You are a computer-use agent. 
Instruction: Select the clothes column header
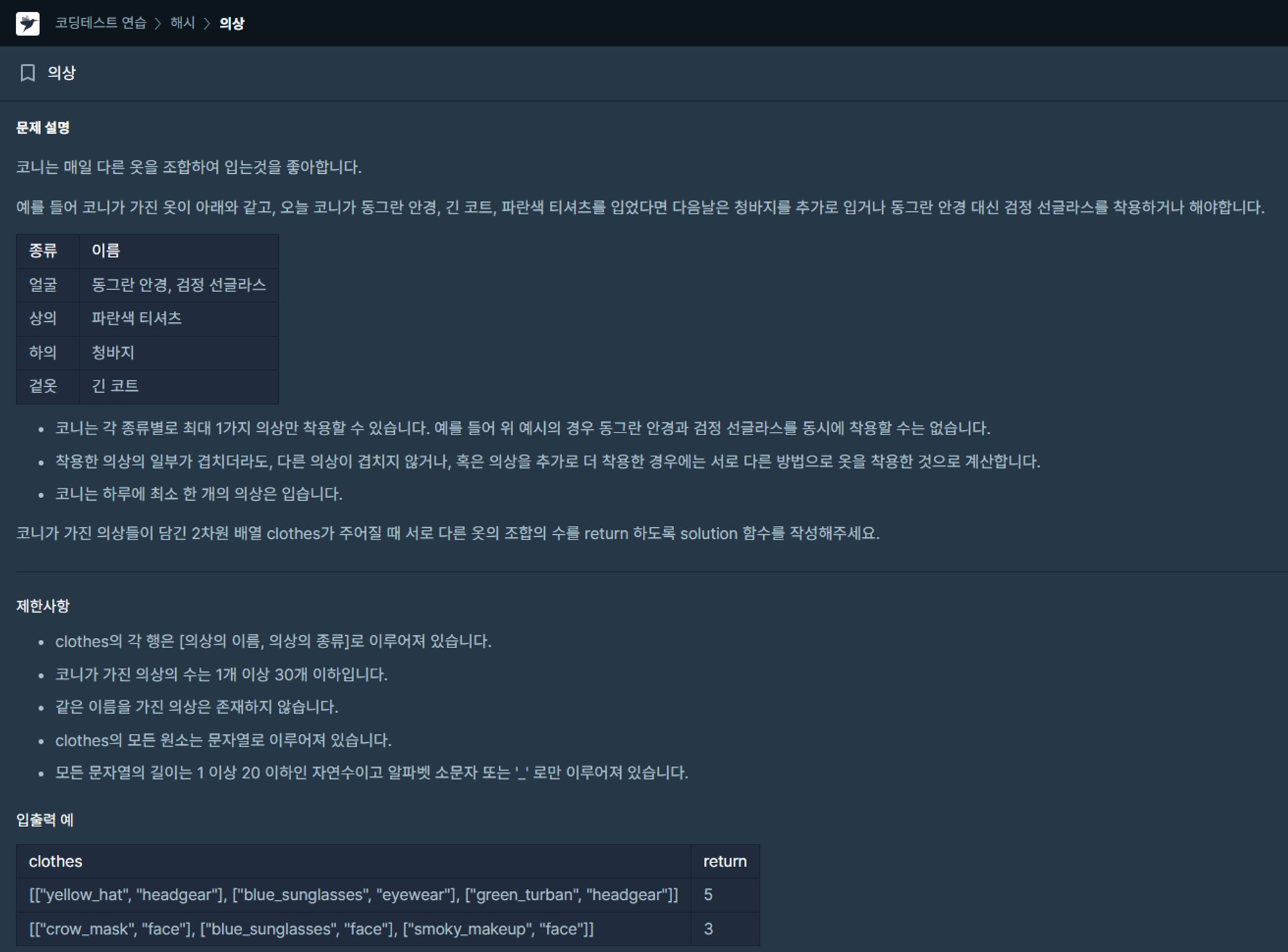point(354,861)
